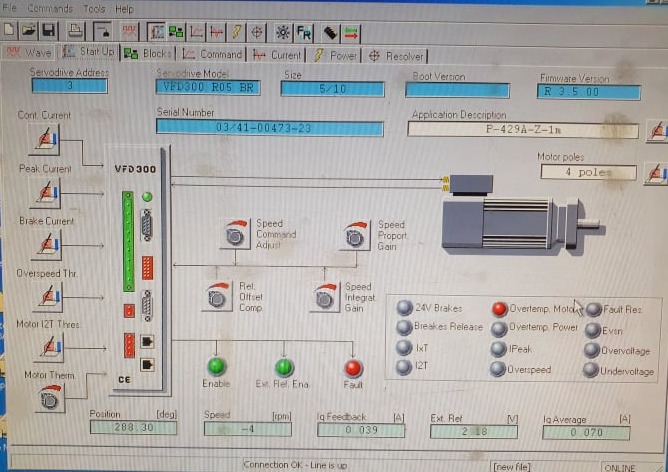Click the Speed Proport. Gain dial
This screenshot has width=668, height=472.
355,236
